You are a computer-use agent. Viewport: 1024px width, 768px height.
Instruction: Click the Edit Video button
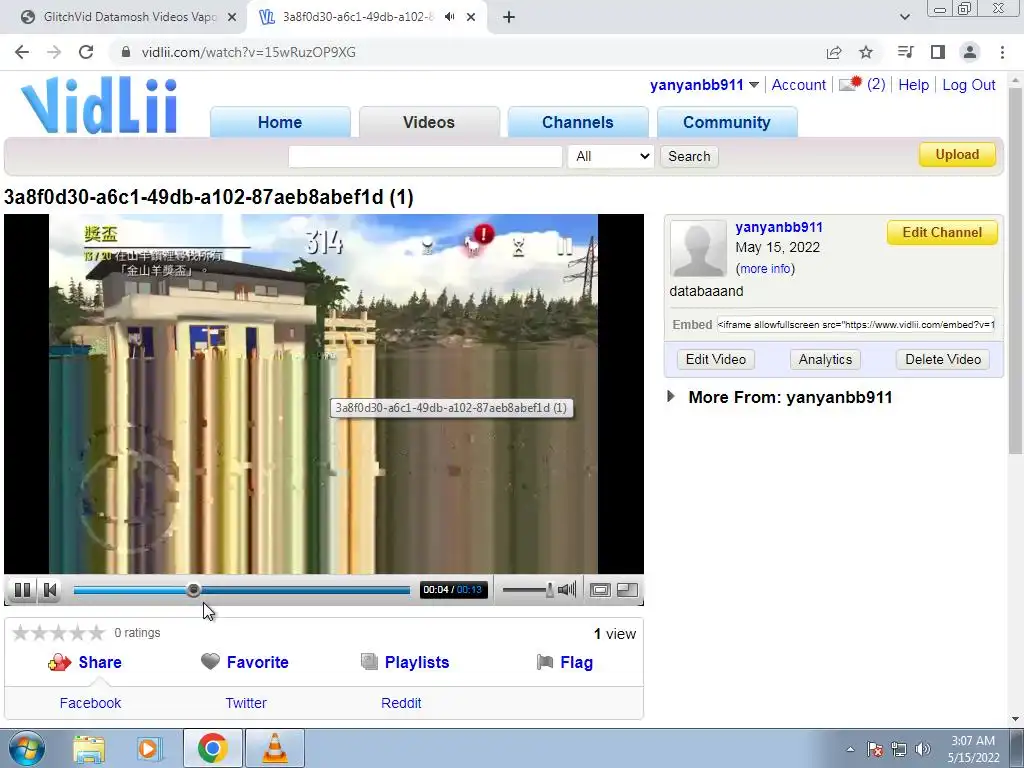coord(716,359)
